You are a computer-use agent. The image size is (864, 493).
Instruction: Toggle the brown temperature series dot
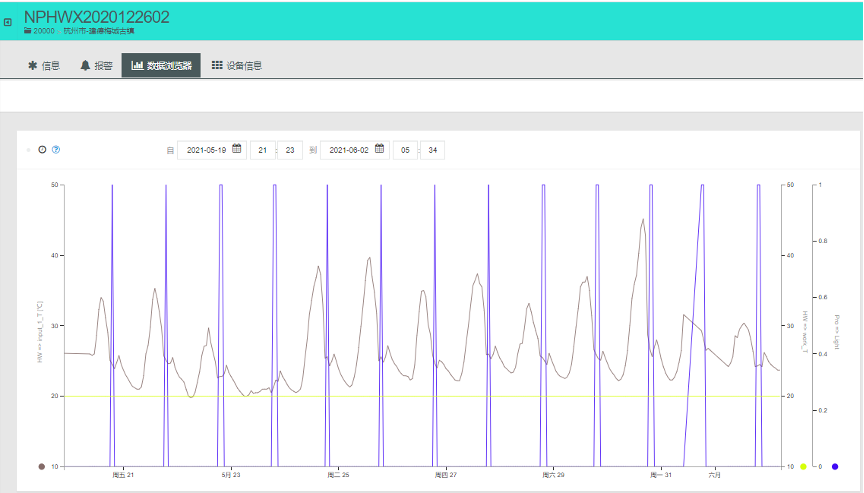tap(41, 467)
